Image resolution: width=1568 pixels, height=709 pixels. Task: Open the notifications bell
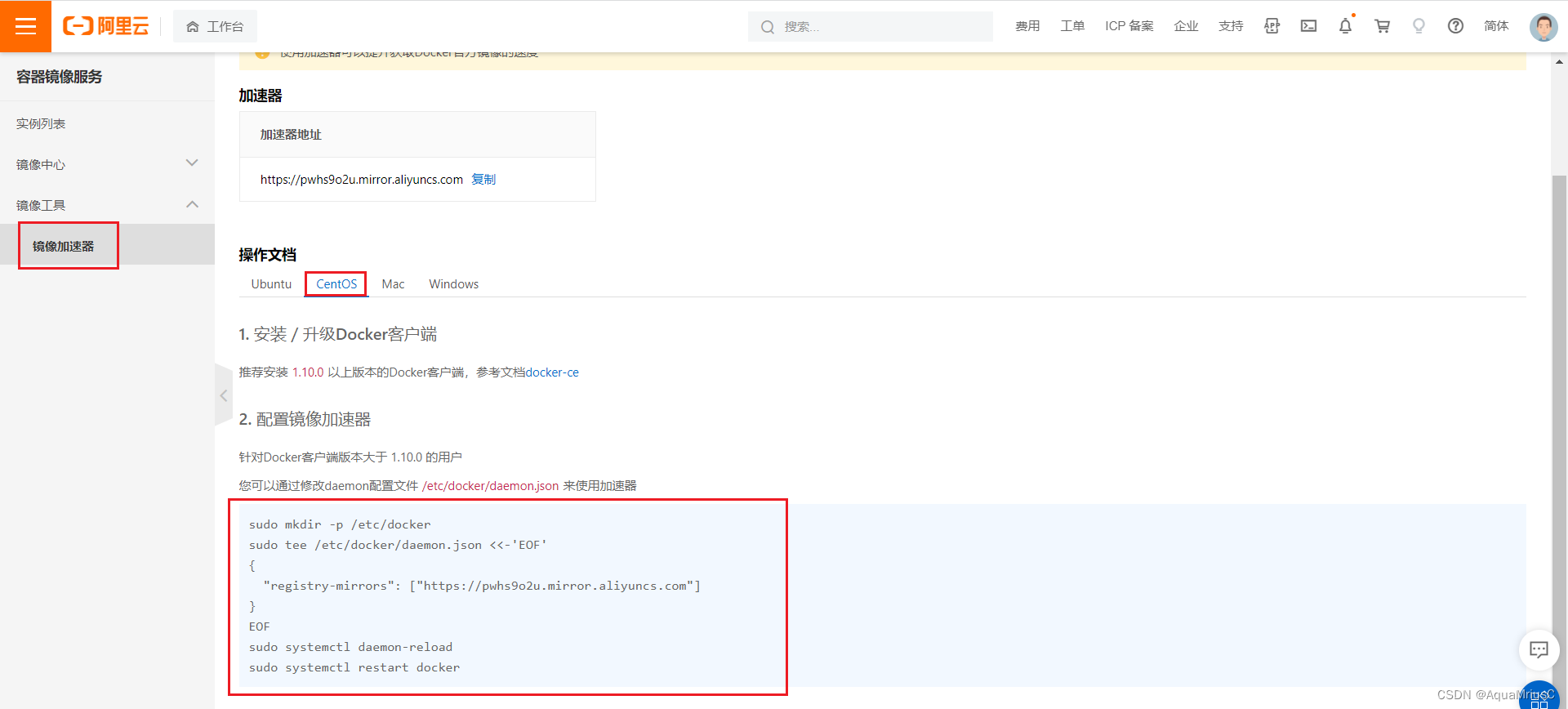point(1345,26)
